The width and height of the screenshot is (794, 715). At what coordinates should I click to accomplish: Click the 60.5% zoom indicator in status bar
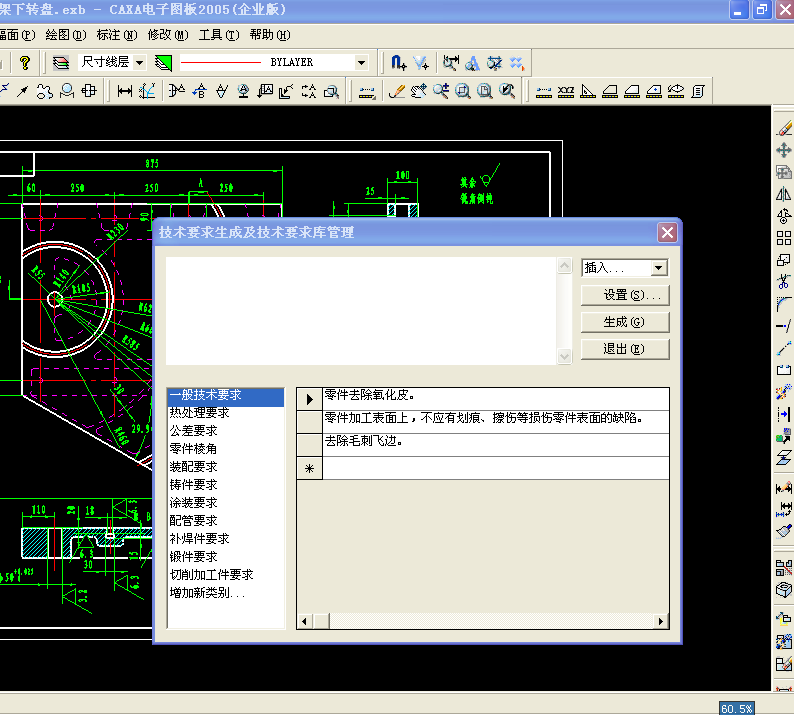[737, 708]
